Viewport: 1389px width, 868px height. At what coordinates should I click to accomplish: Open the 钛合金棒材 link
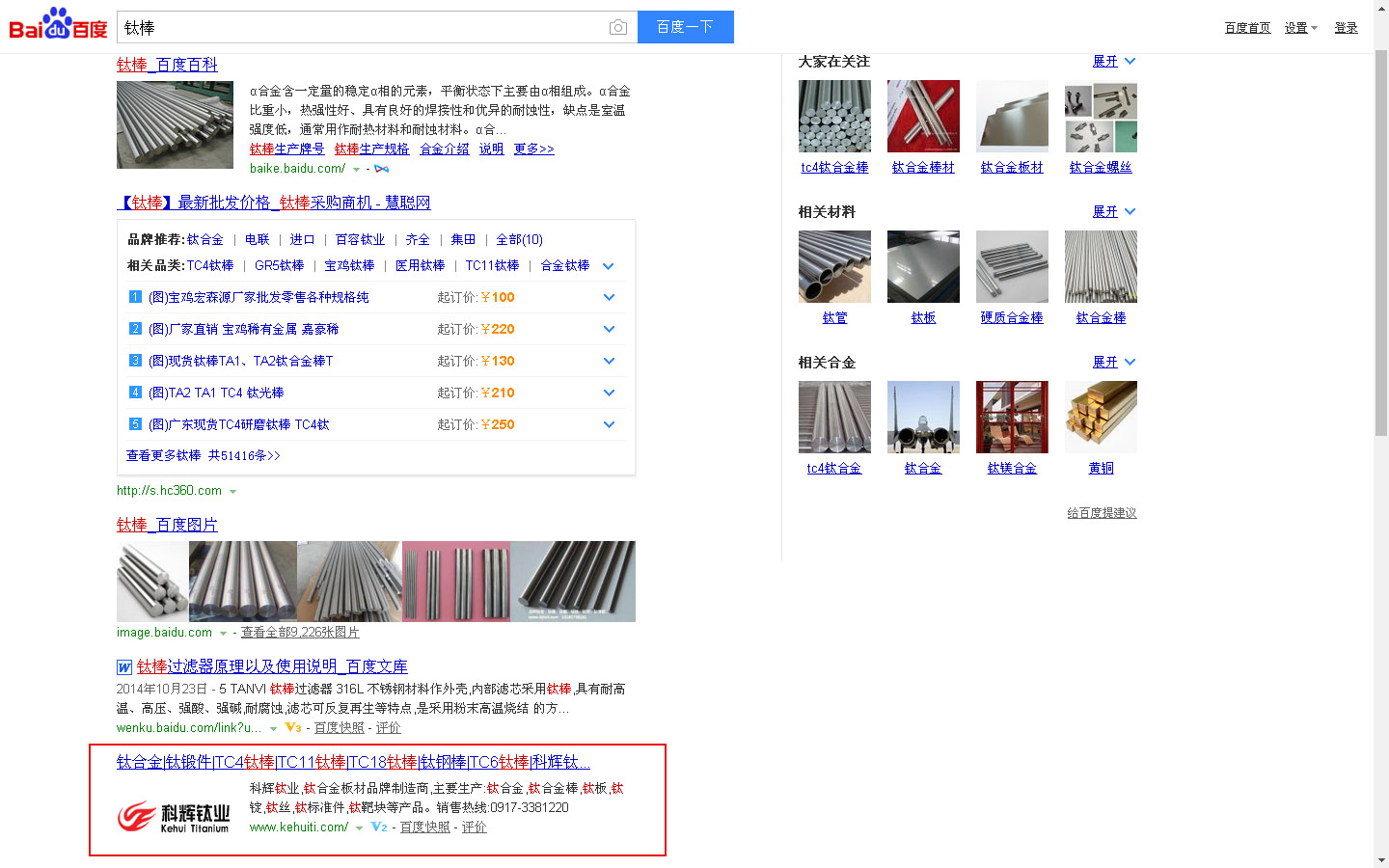[923, 168]
